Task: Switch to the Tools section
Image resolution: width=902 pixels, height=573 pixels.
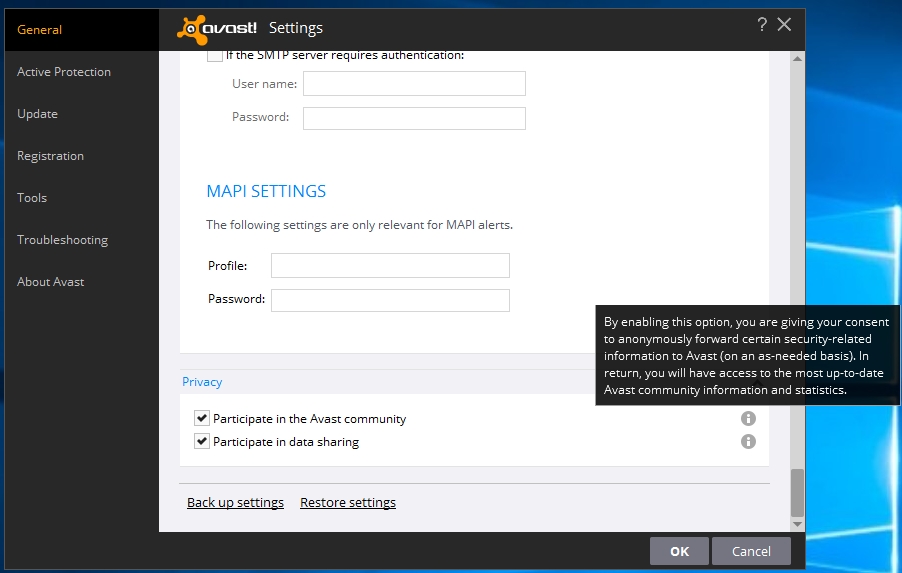Action: (x=32, y=198)
